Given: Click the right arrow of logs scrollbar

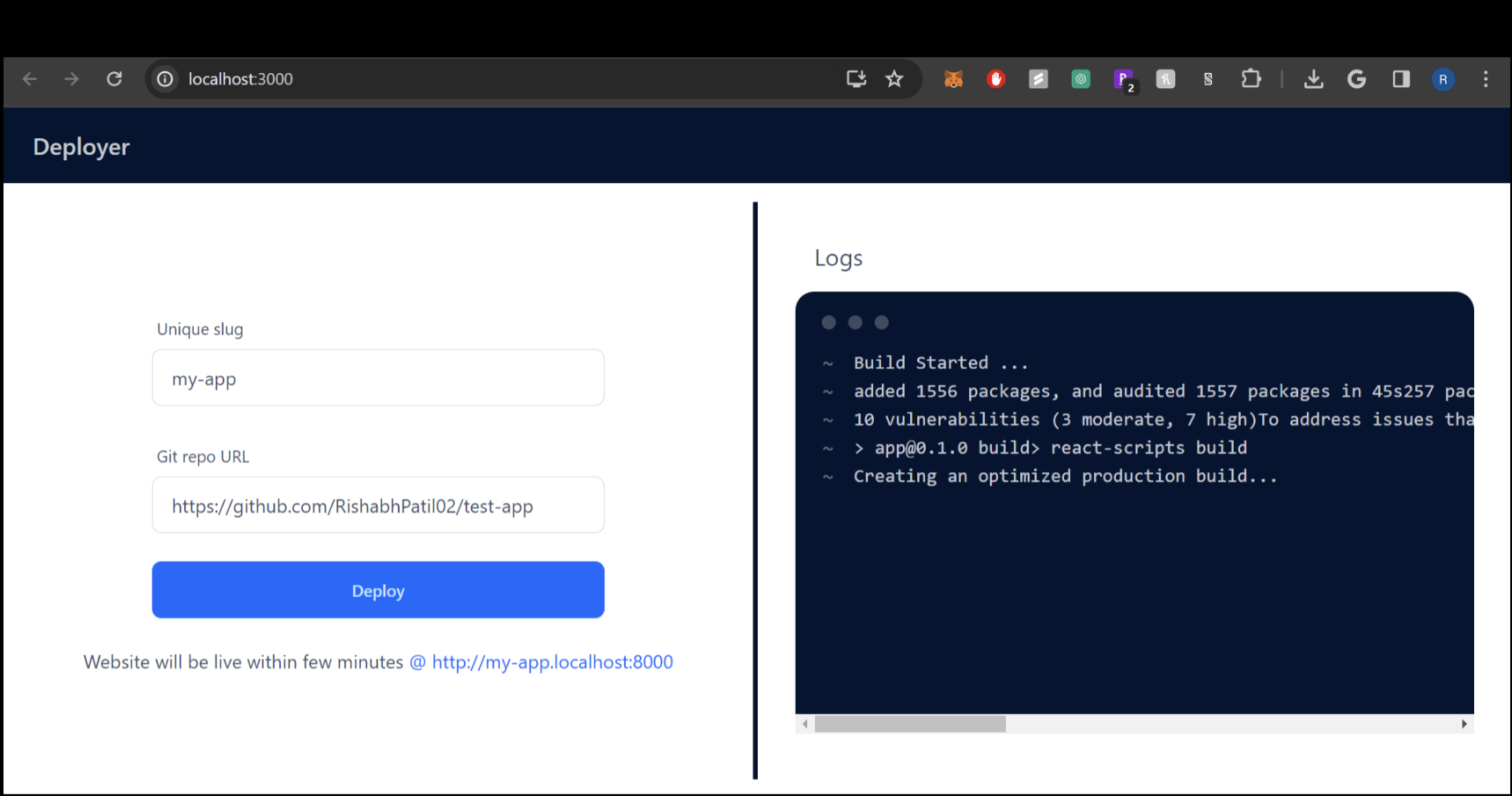Looking at the screenshot, I should (x=1464, y=724).
